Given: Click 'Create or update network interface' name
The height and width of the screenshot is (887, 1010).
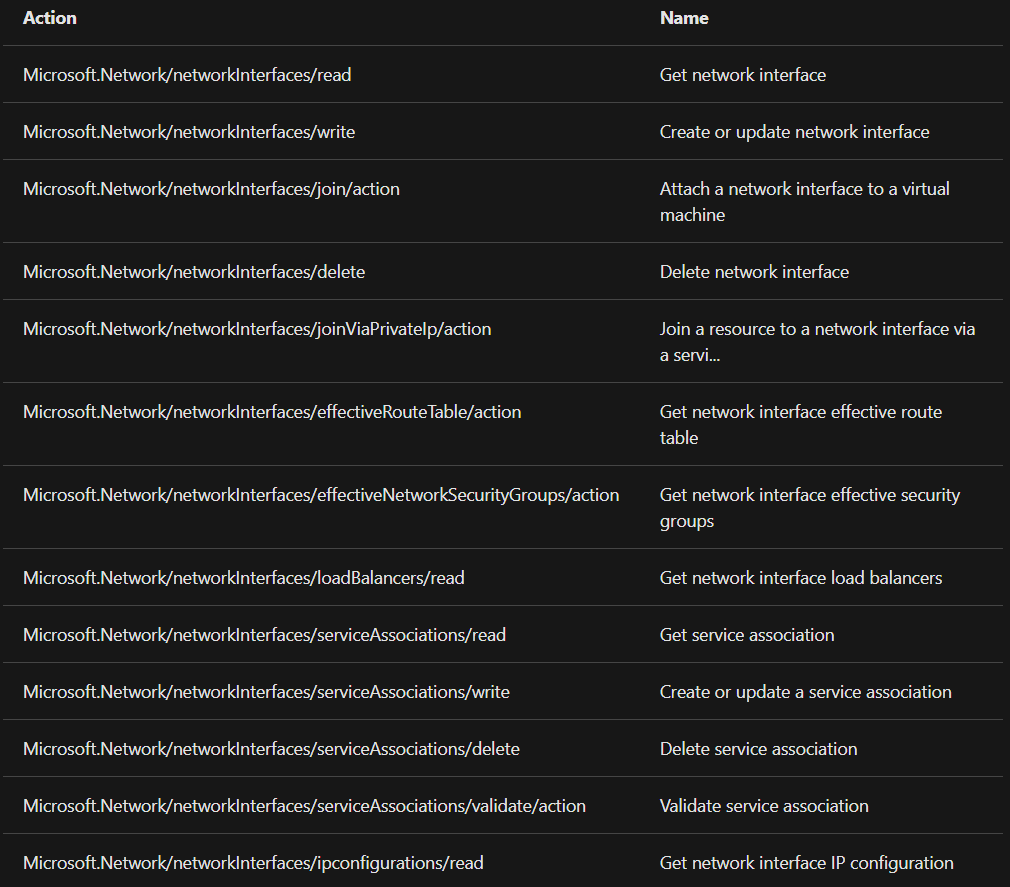Looking at the screenshot, I should (795, 132).
